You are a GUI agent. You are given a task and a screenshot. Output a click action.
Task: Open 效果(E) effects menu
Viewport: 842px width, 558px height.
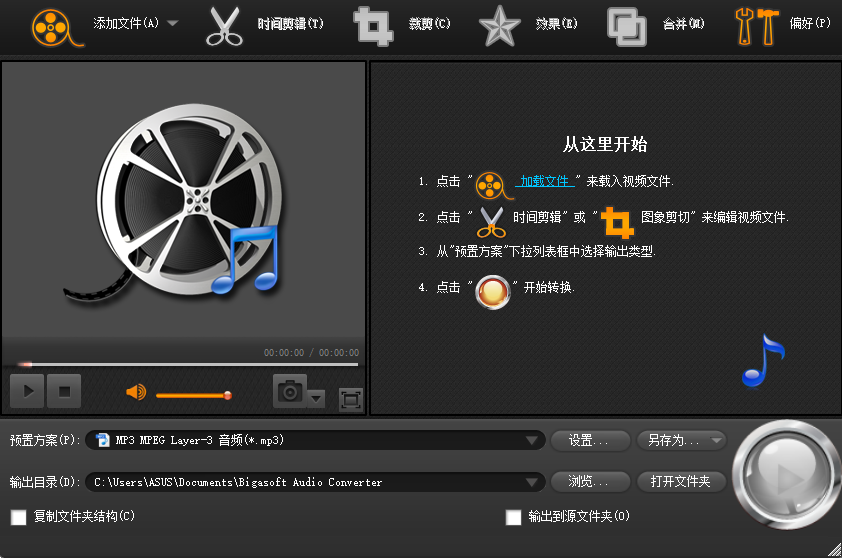coord(556,24)
